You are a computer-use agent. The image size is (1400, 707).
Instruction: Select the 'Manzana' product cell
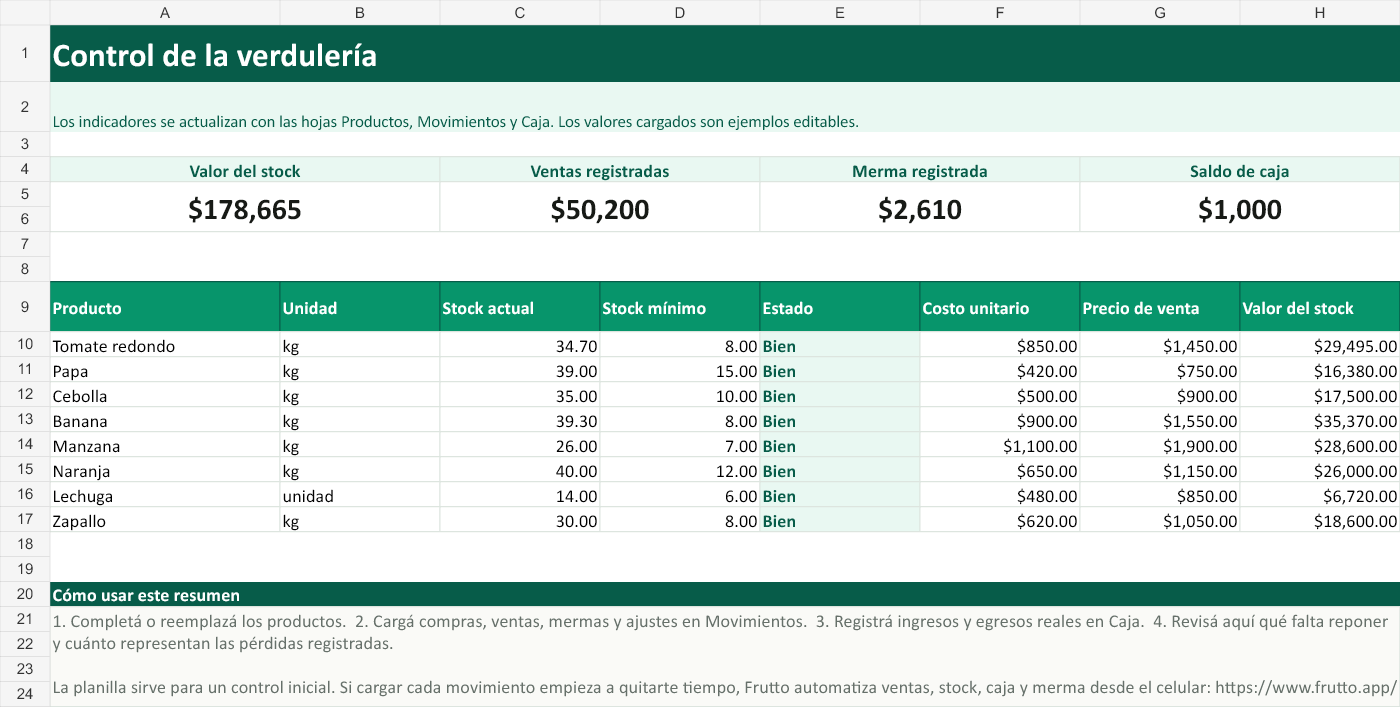pos(165,445)
